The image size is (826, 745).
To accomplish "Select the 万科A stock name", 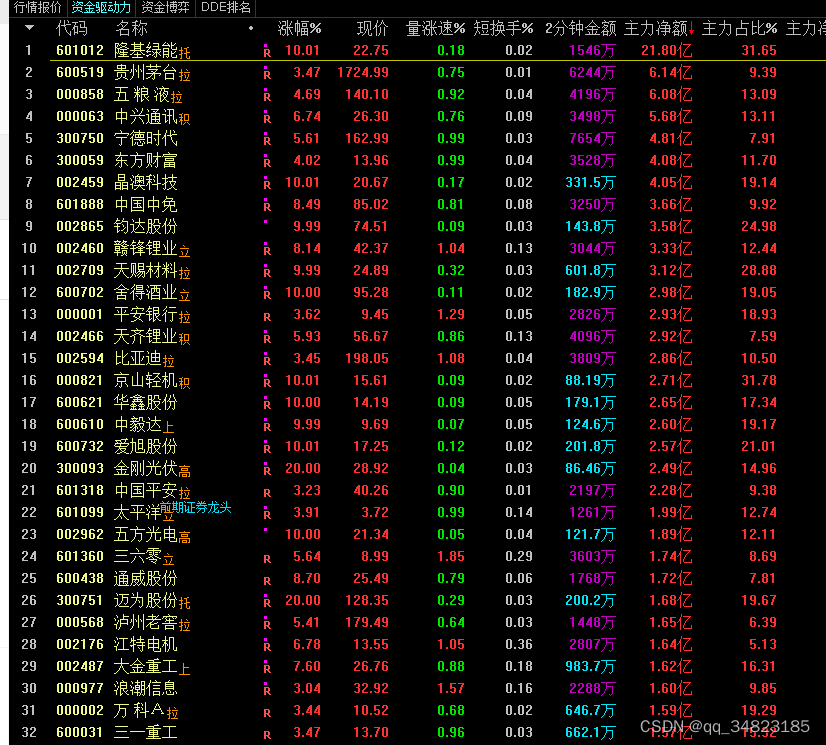I will (140, 710).
